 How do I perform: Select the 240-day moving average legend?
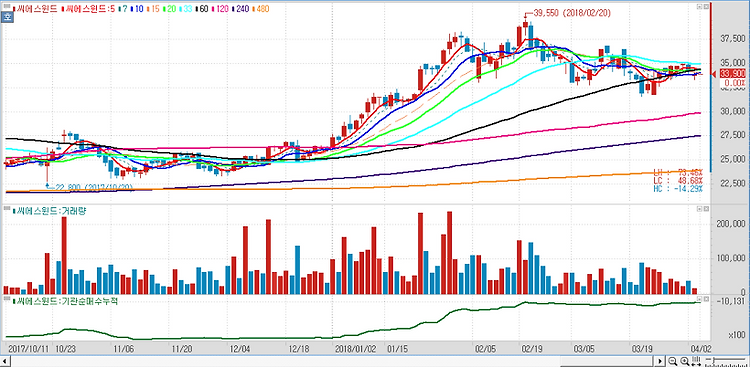(x=240, y=9)
